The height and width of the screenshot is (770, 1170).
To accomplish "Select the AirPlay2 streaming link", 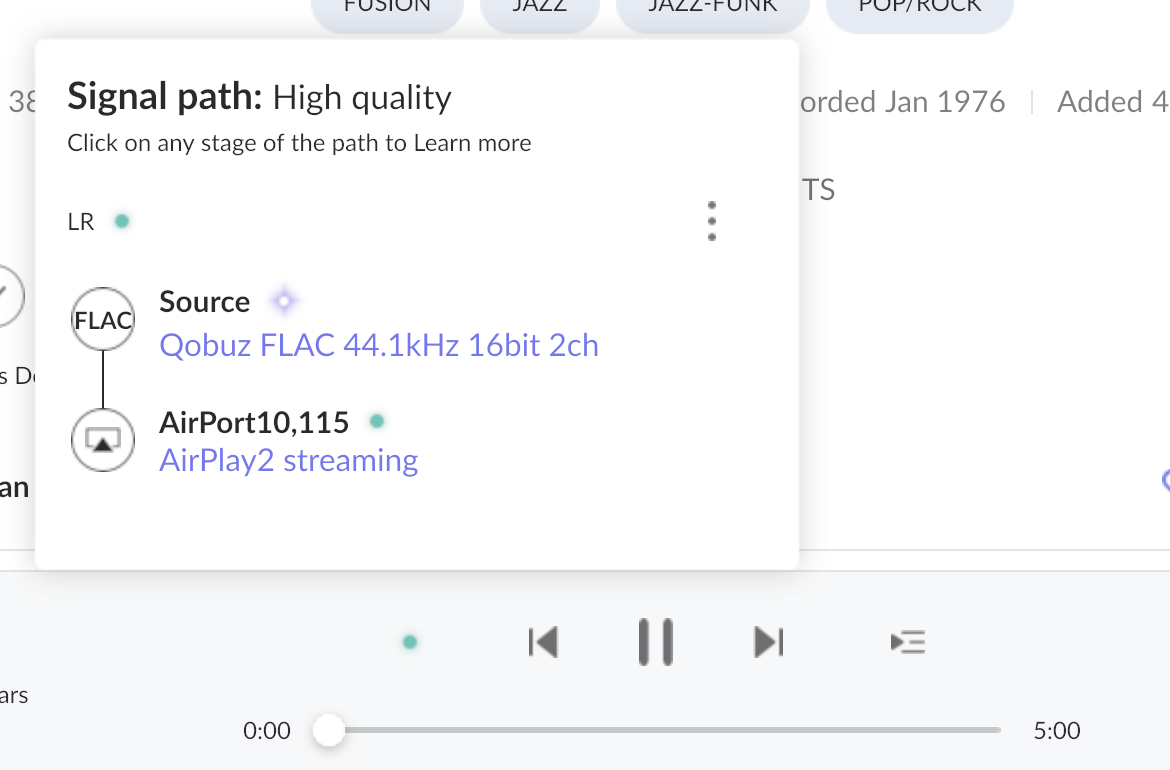I will pos(288,461).
